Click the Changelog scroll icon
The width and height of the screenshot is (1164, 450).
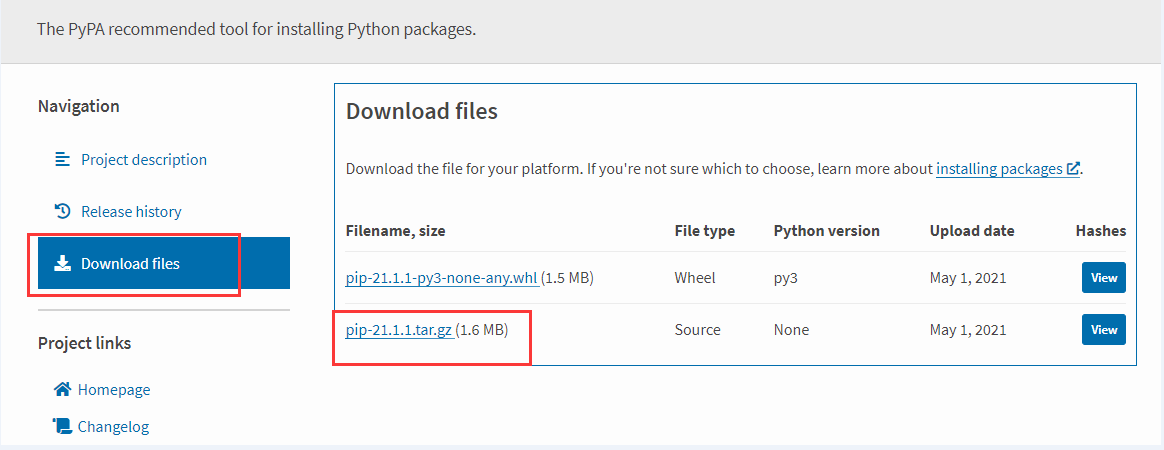(x=62, y=426)
